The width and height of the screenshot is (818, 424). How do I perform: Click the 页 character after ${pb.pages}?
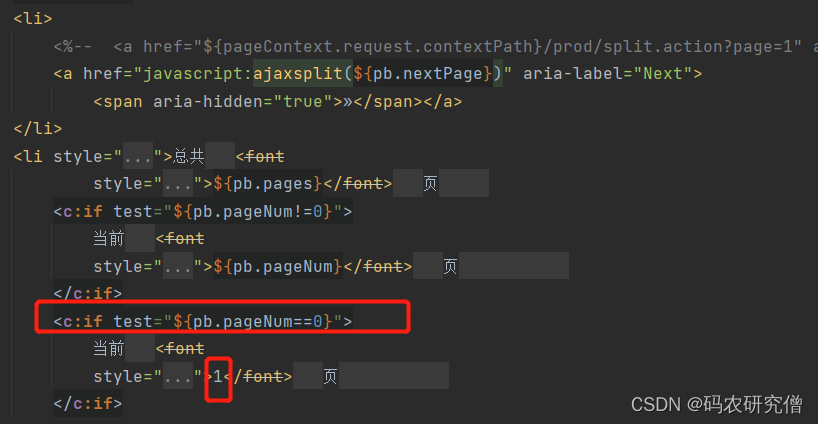click(430, 184)
